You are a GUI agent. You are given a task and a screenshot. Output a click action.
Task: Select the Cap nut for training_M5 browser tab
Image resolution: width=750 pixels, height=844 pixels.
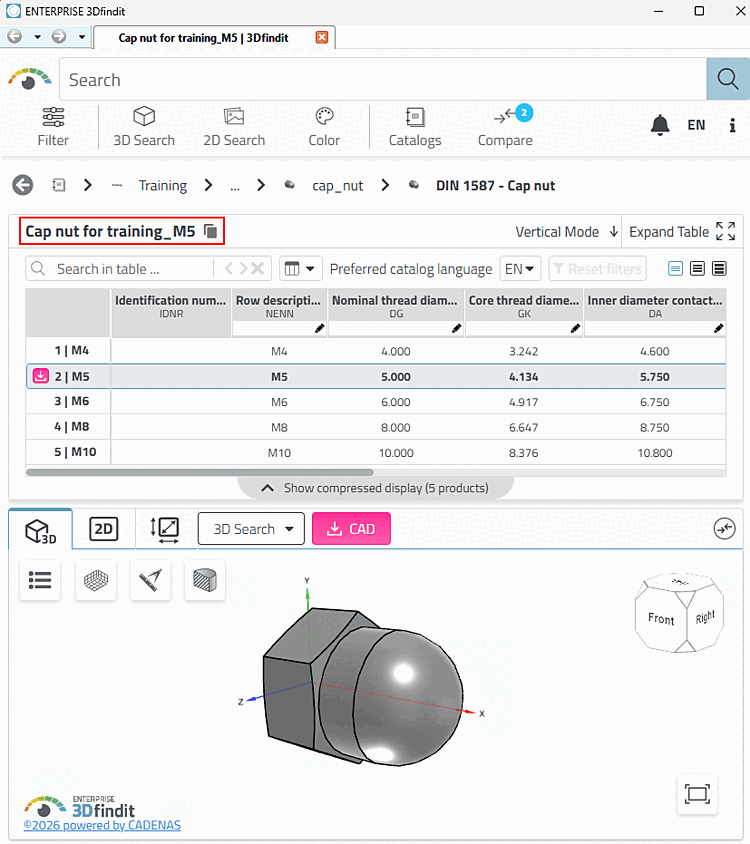pos(204,38)
